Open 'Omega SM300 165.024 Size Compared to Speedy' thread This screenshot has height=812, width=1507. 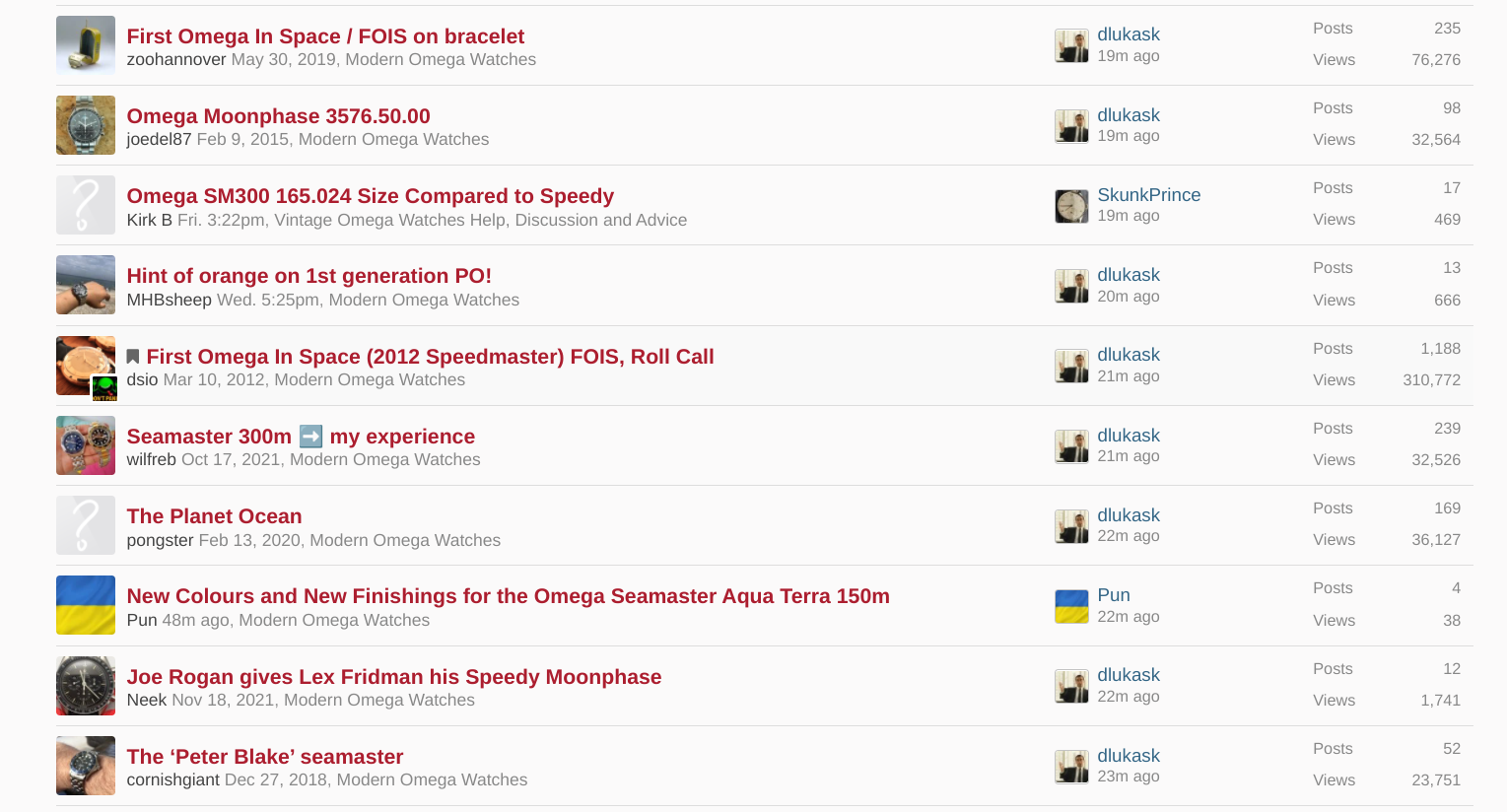tap(370, 196)
